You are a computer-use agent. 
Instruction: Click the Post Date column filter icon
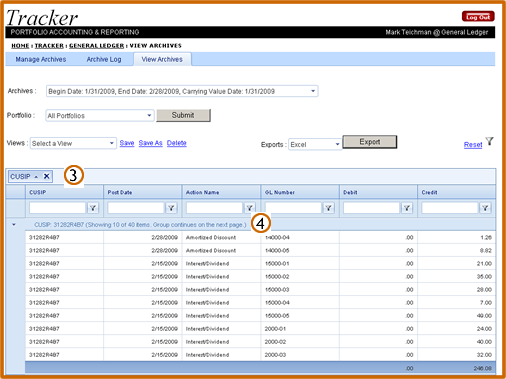[171, 208]
